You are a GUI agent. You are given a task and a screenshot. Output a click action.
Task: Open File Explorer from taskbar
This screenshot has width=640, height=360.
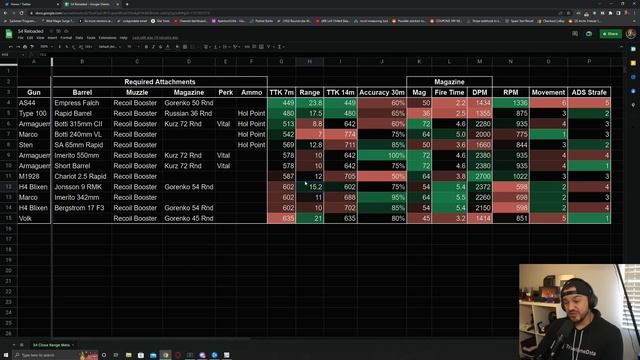pos(129,355)
